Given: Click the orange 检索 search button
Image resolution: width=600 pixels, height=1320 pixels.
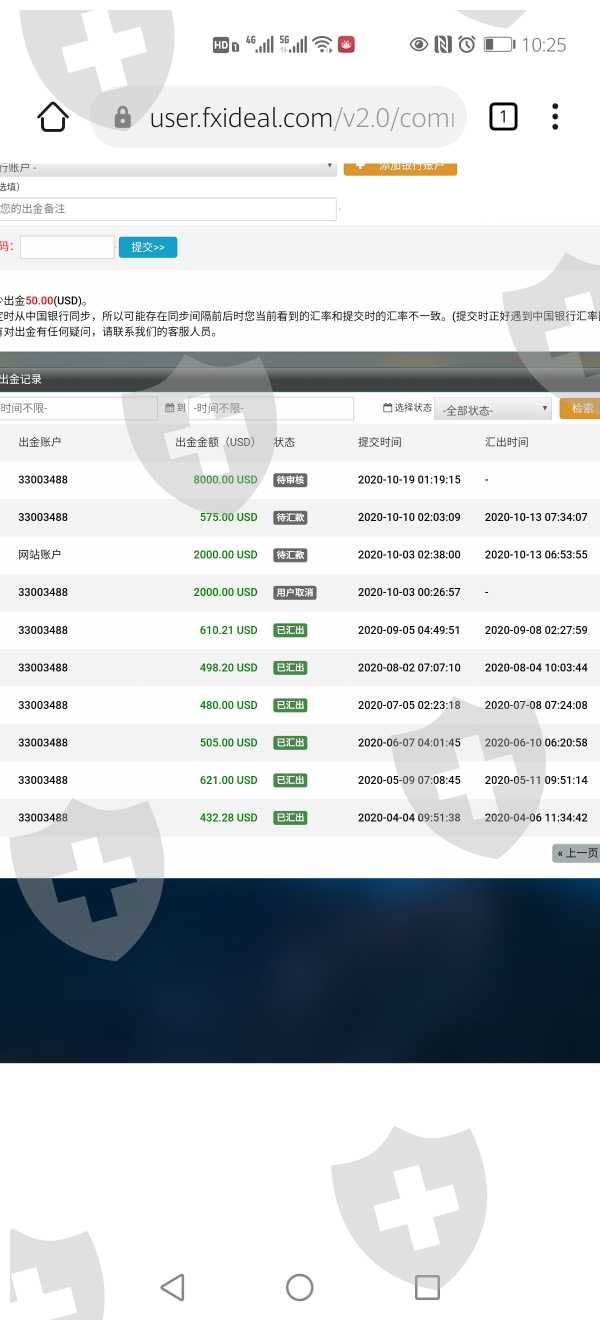Looking at the screenshot, I should (580, 408).
